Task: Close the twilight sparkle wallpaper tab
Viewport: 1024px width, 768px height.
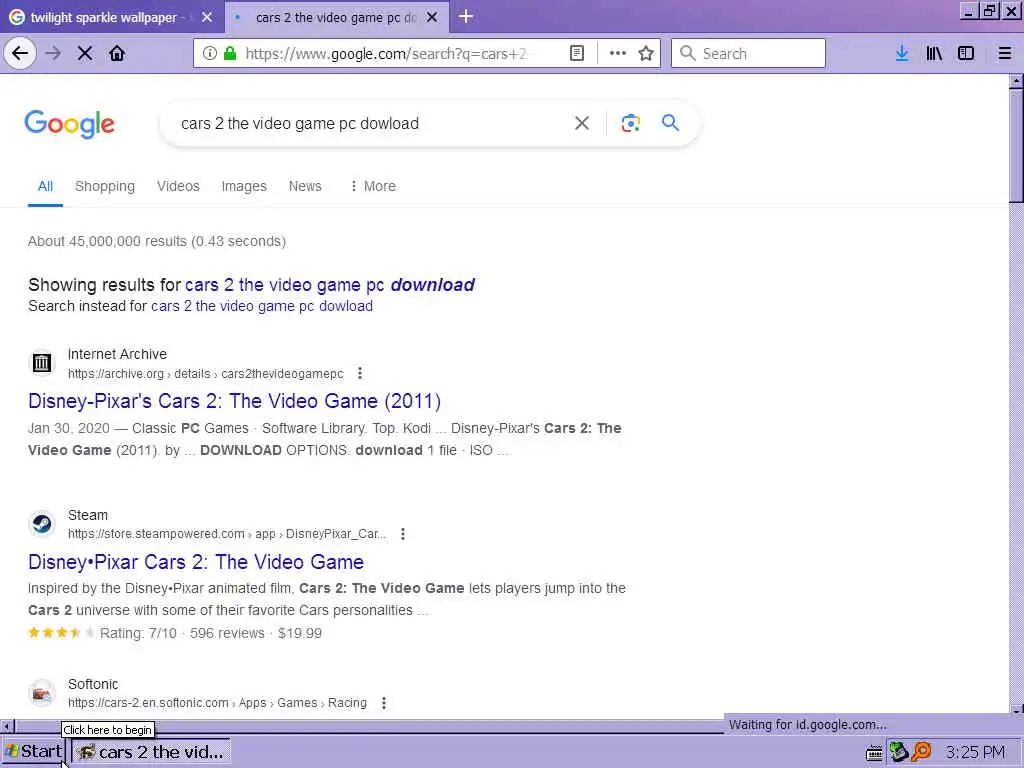Action: click(207, 17)
